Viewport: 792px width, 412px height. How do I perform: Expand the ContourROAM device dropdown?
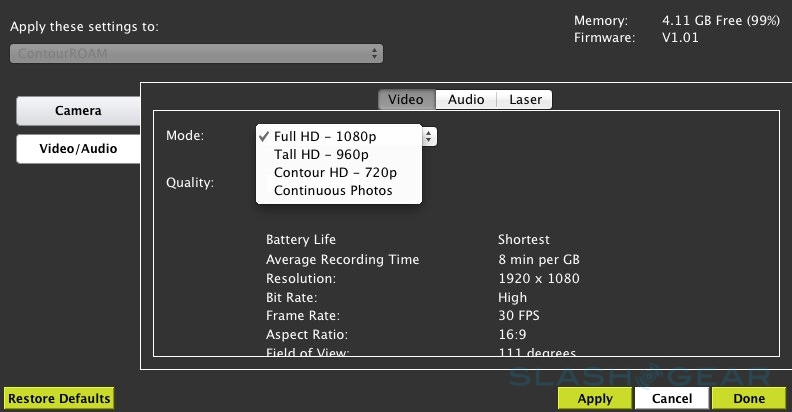196,53
